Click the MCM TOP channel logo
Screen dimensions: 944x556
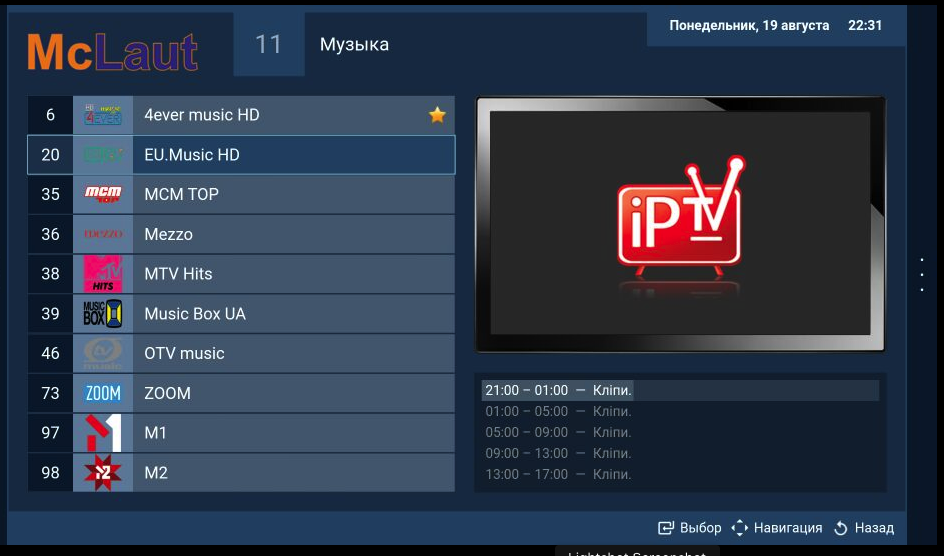(x=103, y=194)
